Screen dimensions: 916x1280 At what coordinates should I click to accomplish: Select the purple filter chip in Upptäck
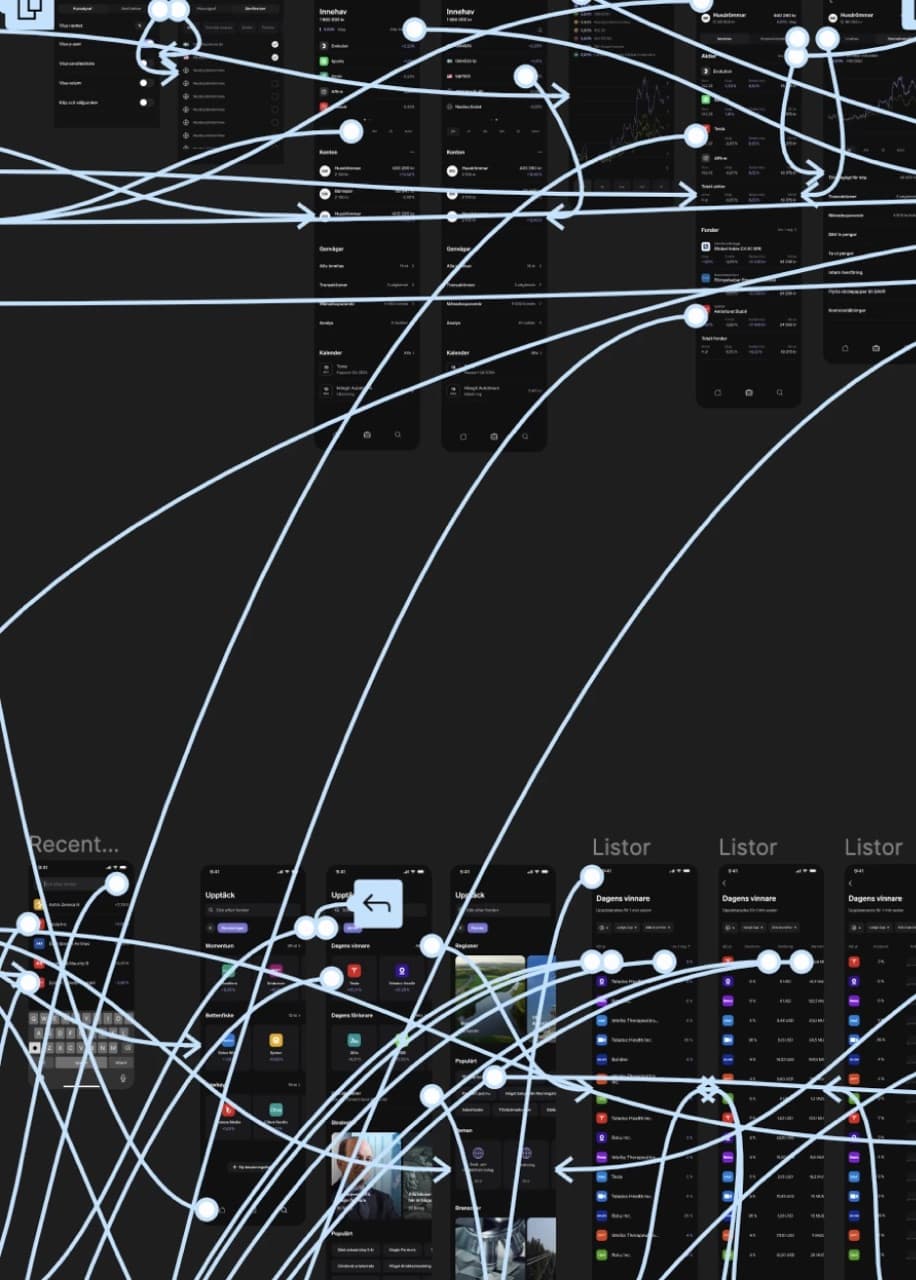232,928
